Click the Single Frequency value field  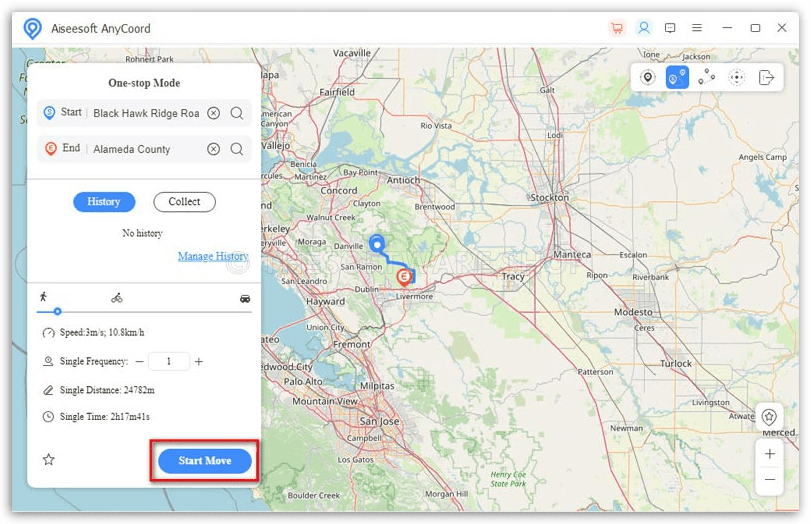pos(169,361)
